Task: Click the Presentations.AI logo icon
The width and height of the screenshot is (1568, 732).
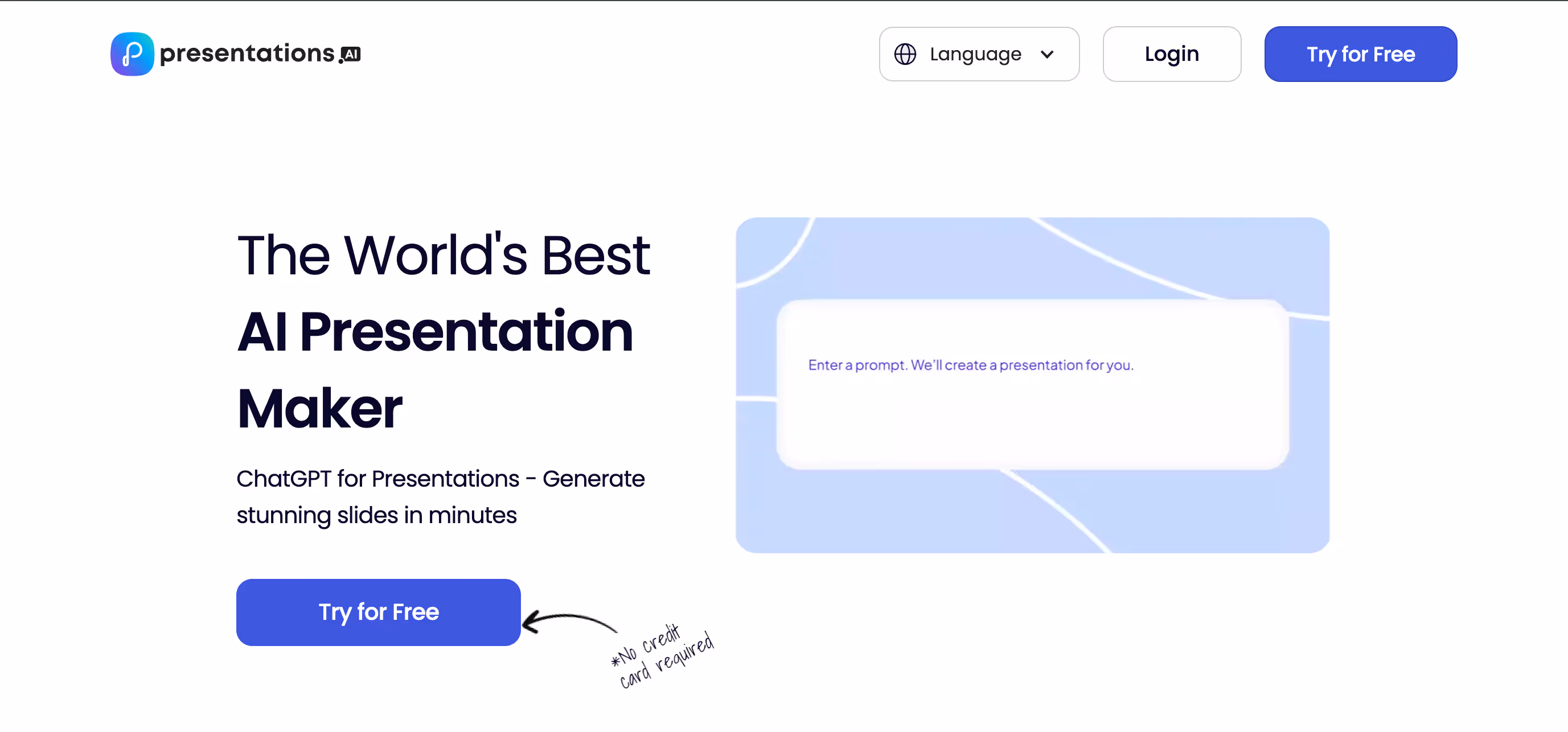Action: (x=132, y=54)
